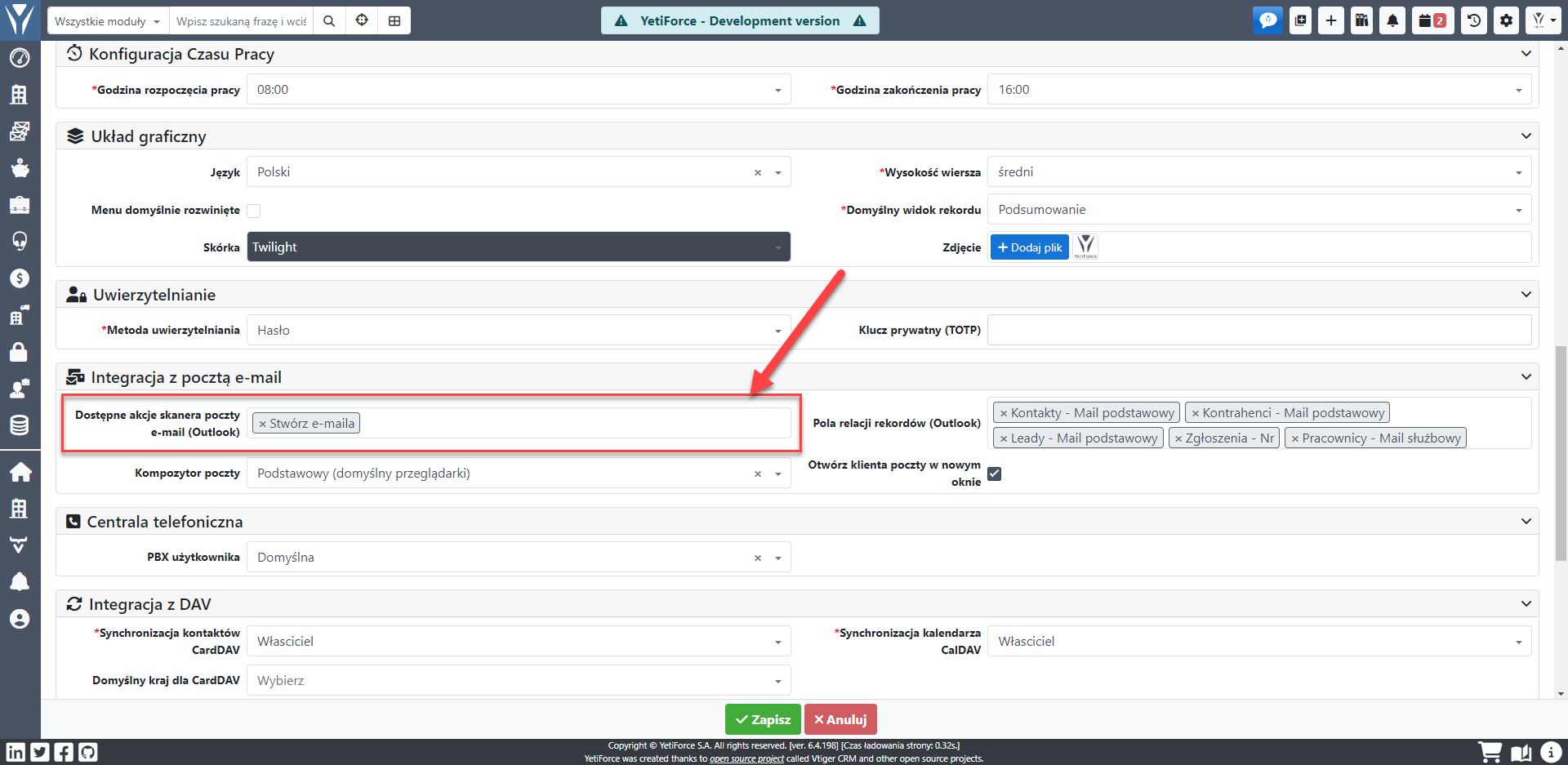Open Metoda uwierzytelniania dropdown

(519, 331)
